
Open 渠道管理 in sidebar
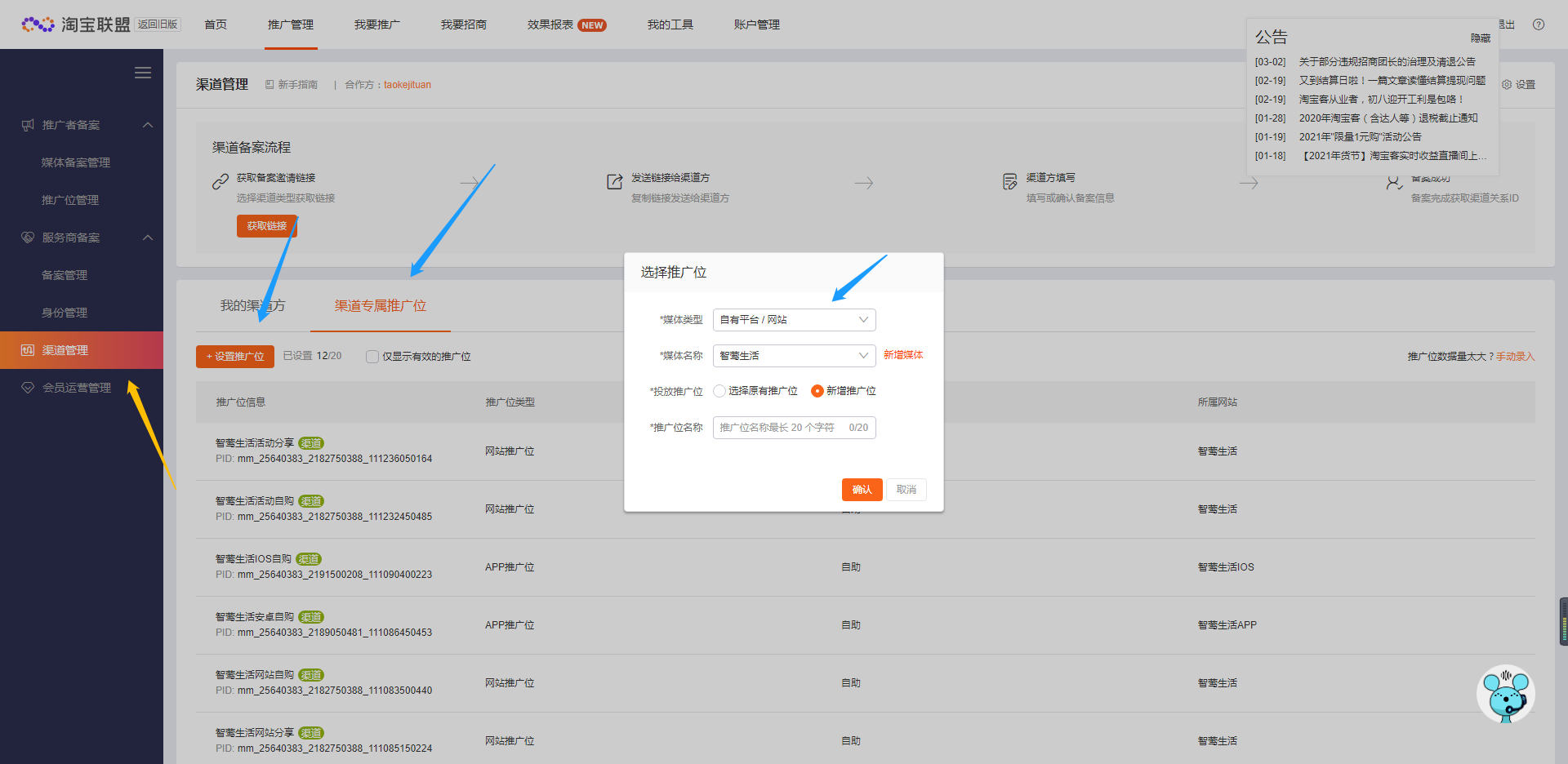[x=82, y=350]
